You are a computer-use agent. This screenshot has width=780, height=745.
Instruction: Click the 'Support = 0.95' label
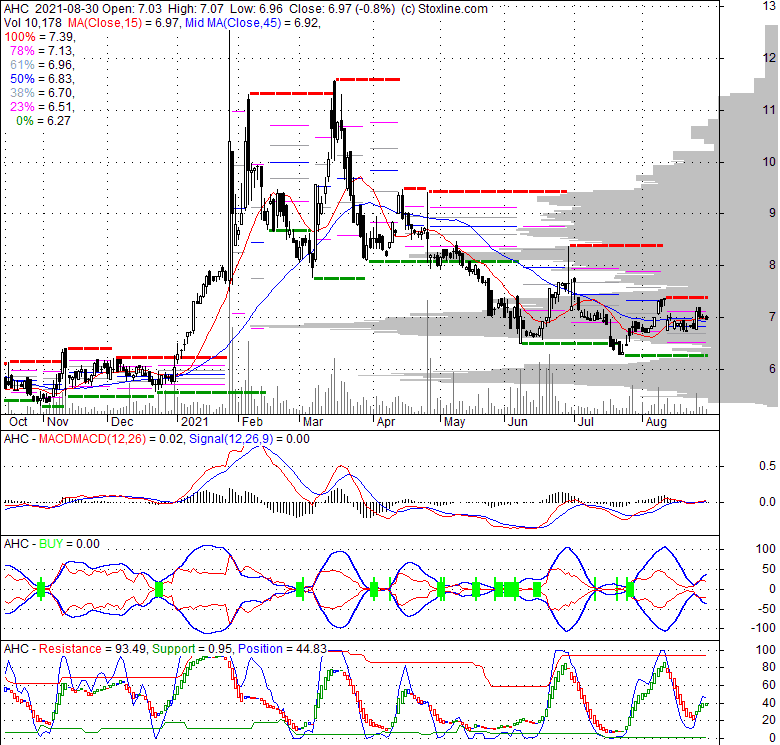point(193,649)
